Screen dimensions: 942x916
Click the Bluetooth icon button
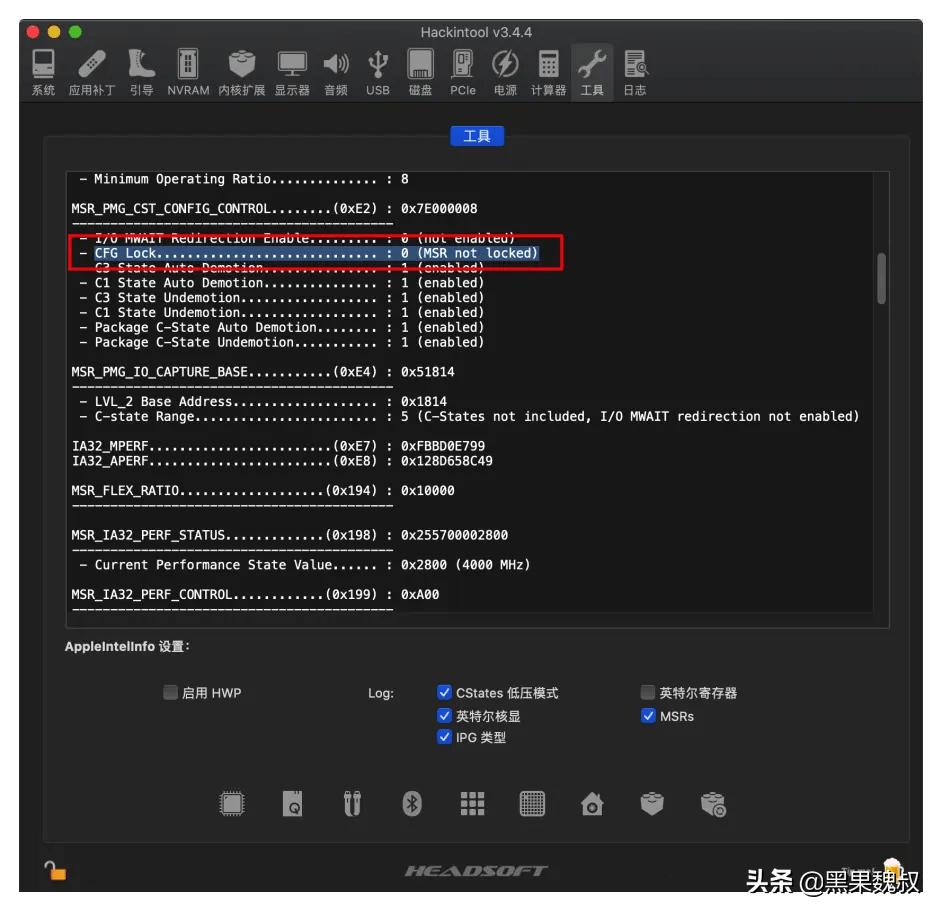(x=412, y=804)
